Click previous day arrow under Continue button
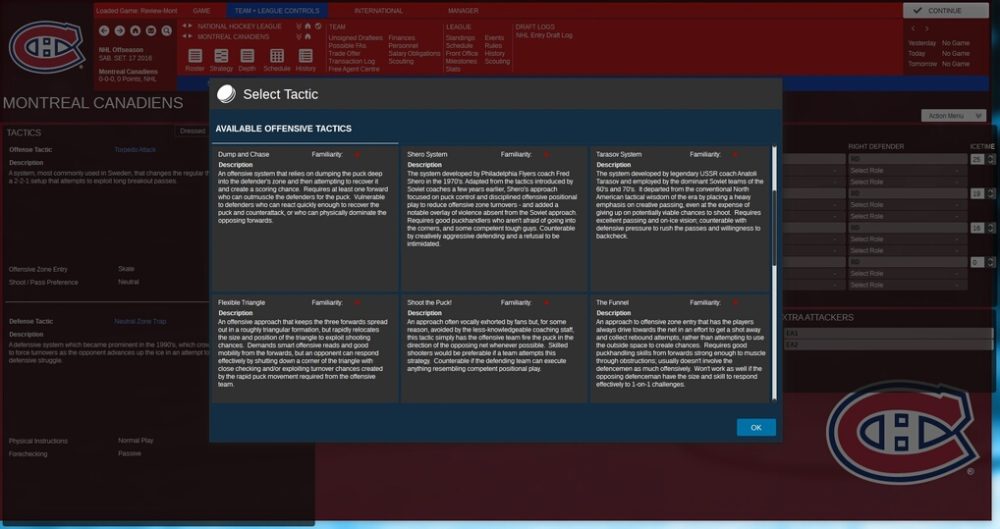1000x529 pixels. tap(913, 29)
